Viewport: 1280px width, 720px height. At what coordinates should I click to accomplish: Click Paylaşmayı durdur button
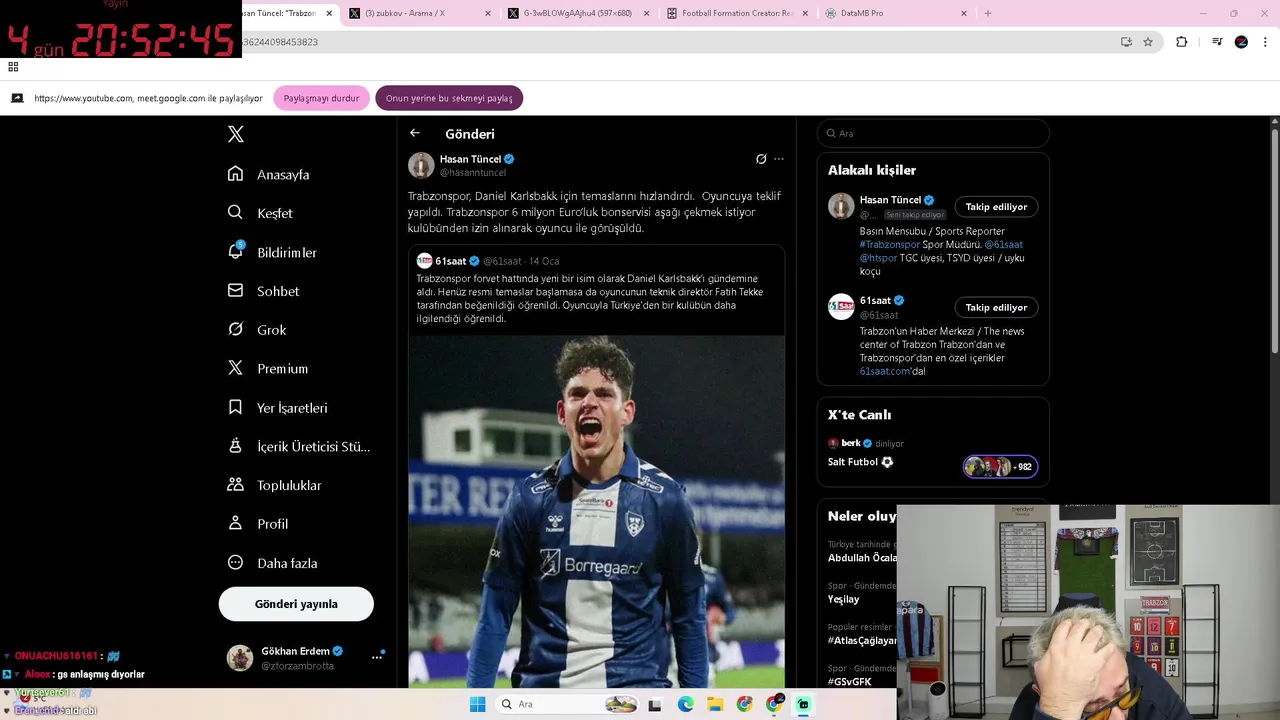click(x=321, y=98)
